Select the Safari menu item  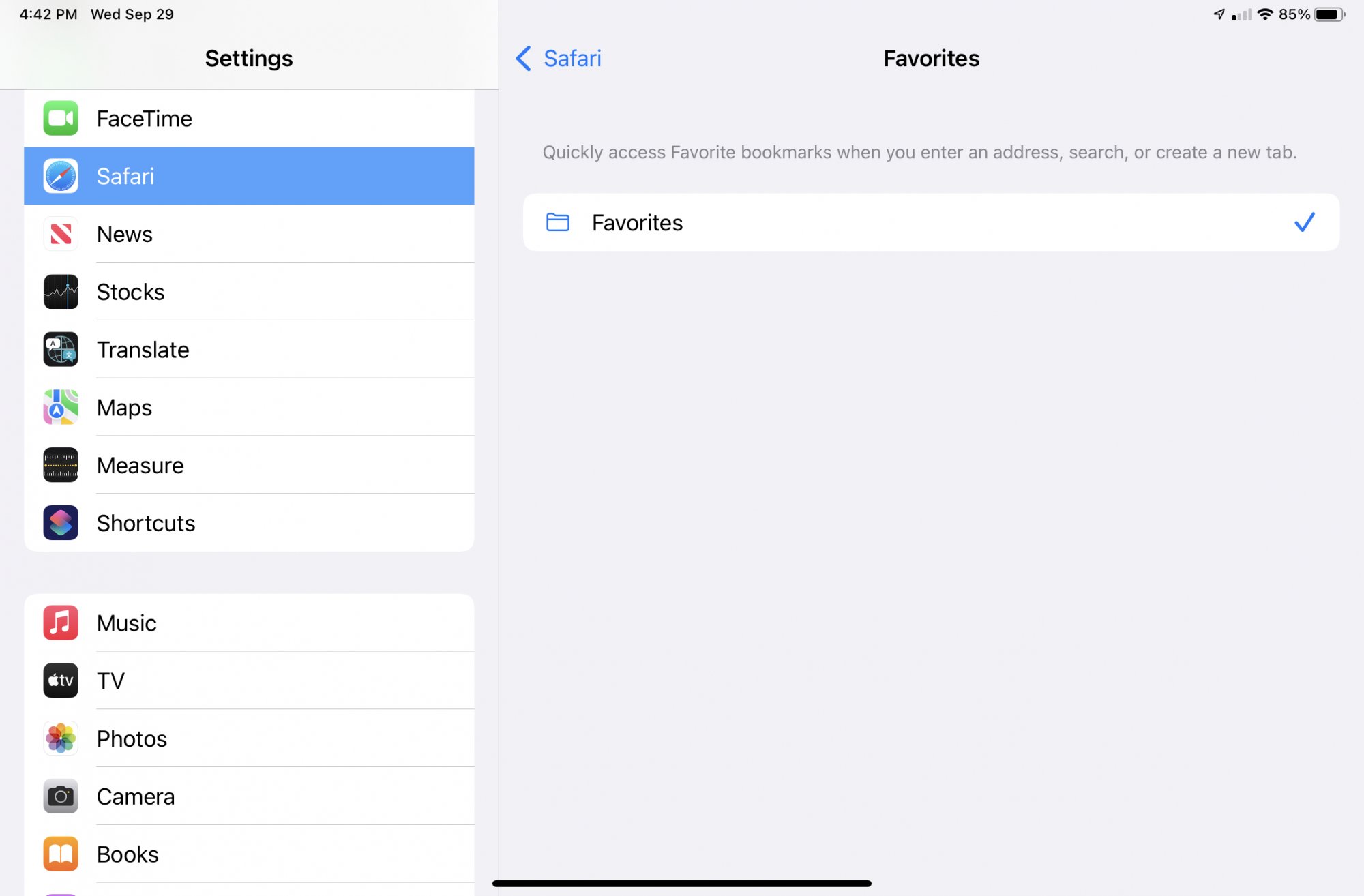248,176
